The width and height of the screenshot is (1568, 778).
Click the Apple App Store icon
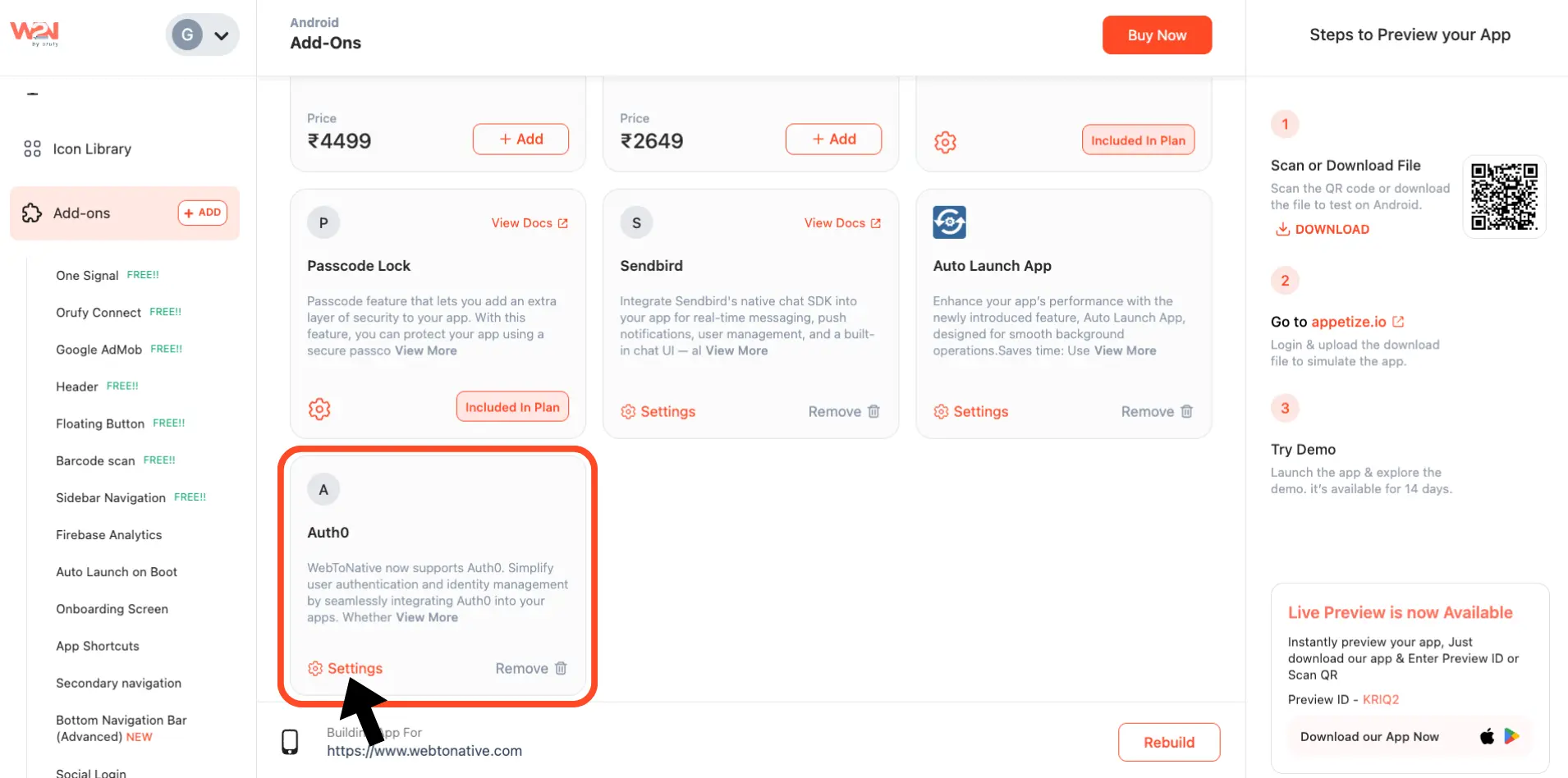pos(1487,736)
